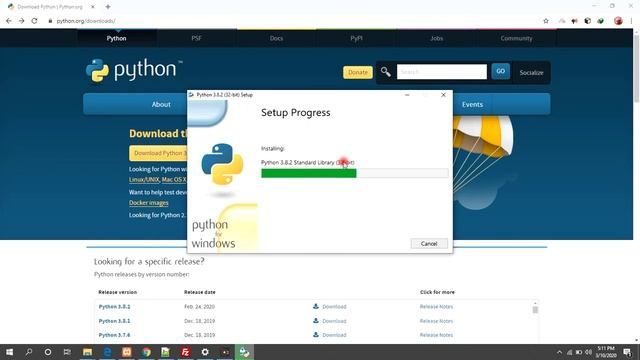This screenshot has width=640, height=360.
Task: Click the release list scrollbar thumb
Action: click(x=535, y=310)
